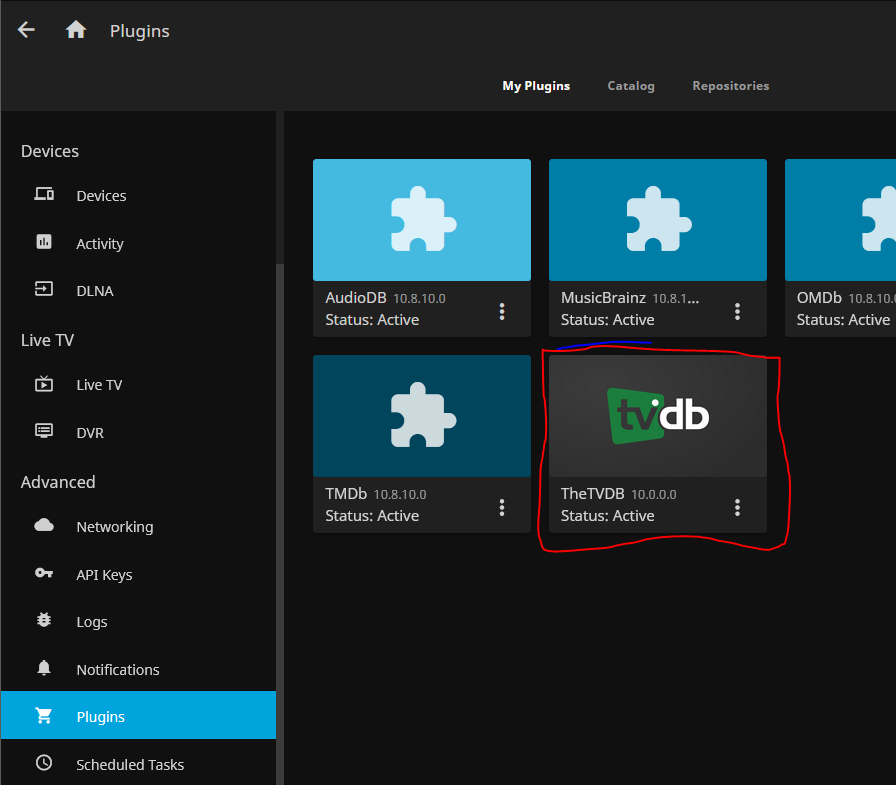
Task: Click the back arrow icon
Action: tap(26, 30)
